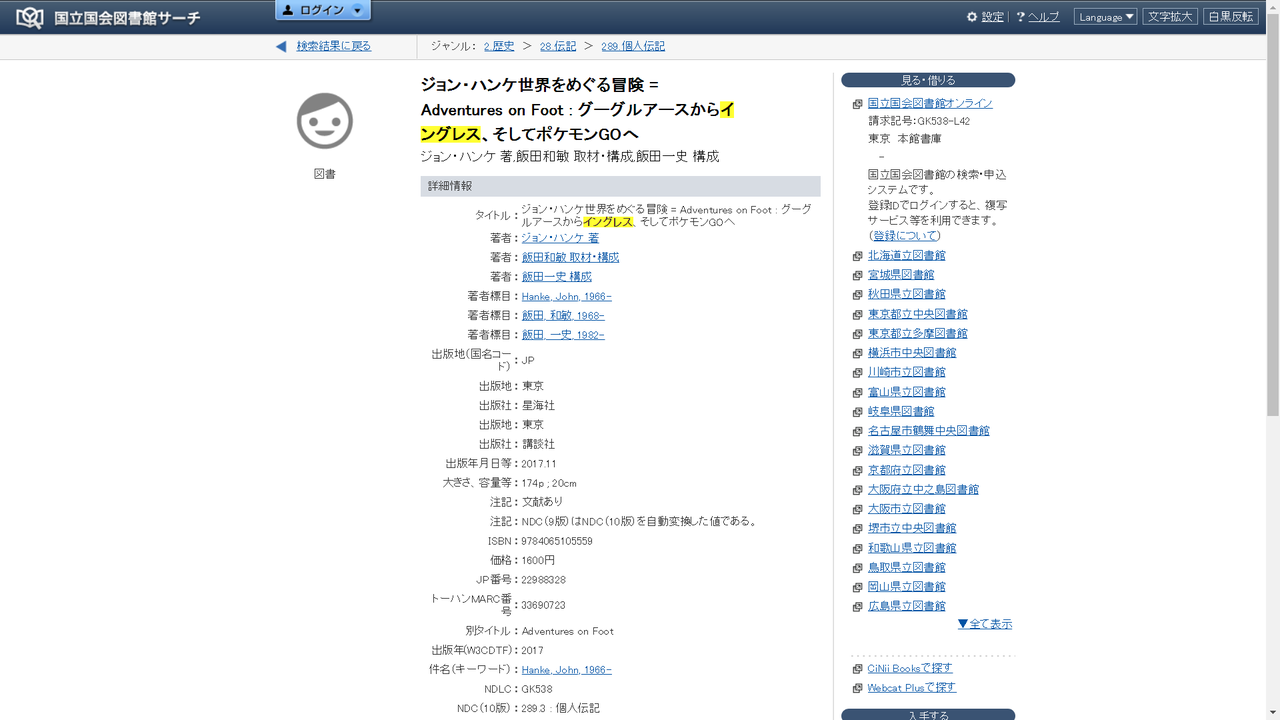Click the book type face thumbnail
The image size is (1280, 720).
325,121
